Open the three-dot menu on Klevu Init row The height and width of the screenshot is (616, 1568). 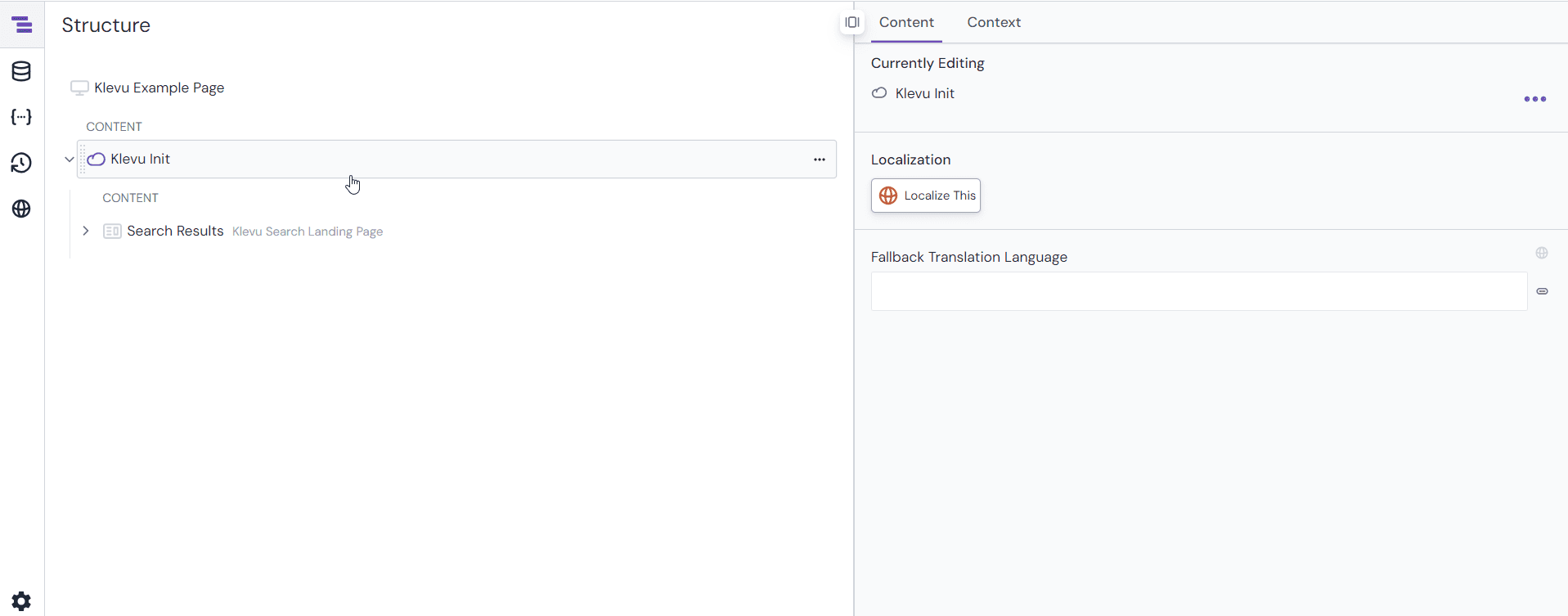coord(820,160)
